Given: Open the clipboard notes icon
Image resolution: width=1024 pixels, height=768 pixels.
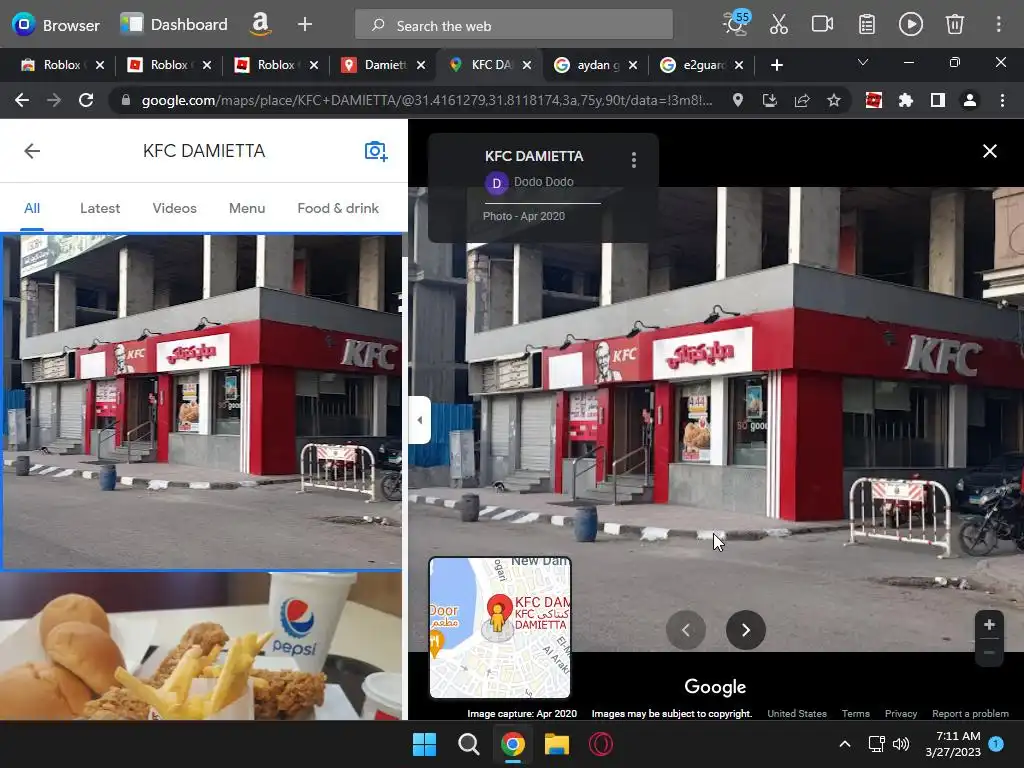Looking at the screenshot, I should [x=867, y=25].
